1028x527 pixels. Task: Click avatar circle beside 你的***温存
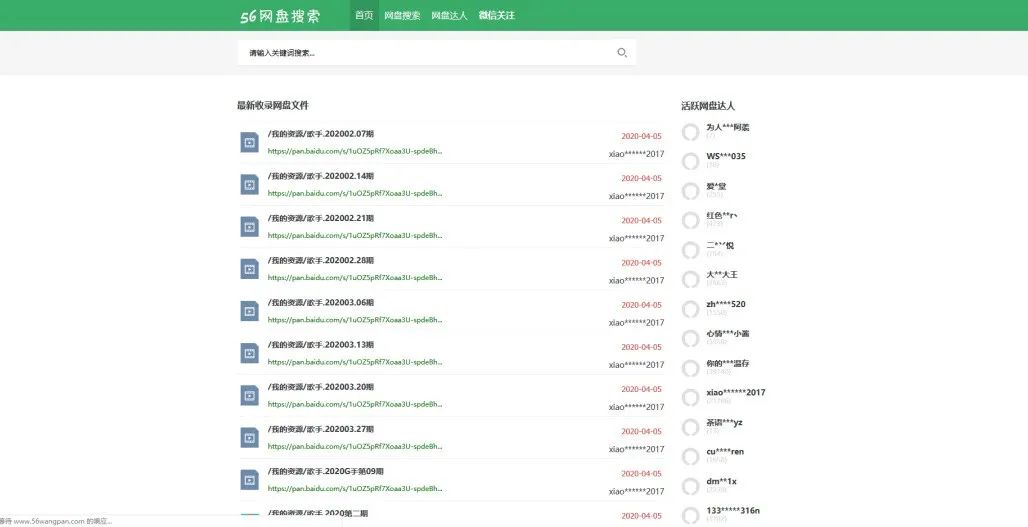[x=690, y=368]
